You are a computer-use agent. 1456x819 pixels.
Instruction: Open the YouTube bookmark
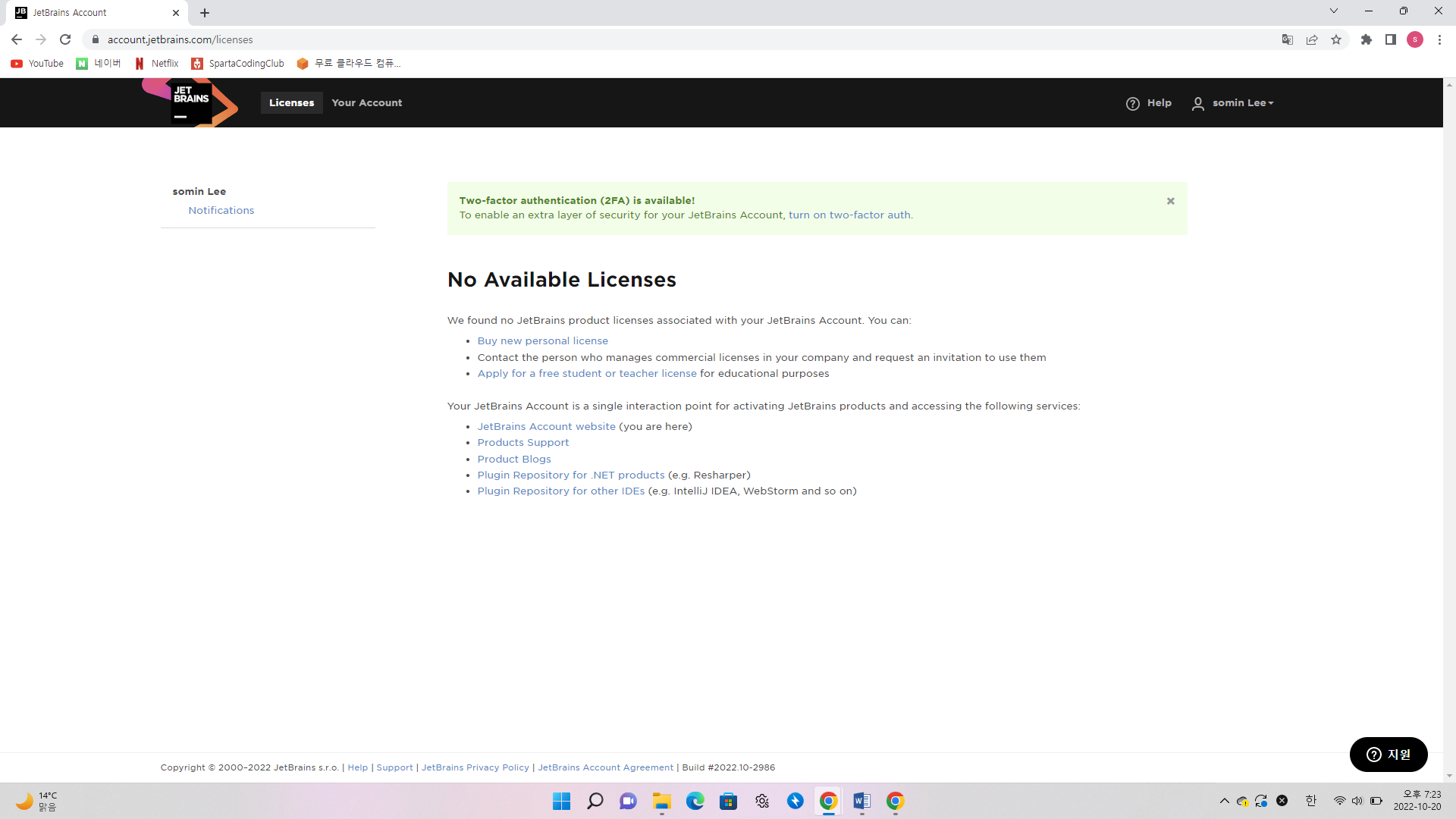(x=37, y=64)
